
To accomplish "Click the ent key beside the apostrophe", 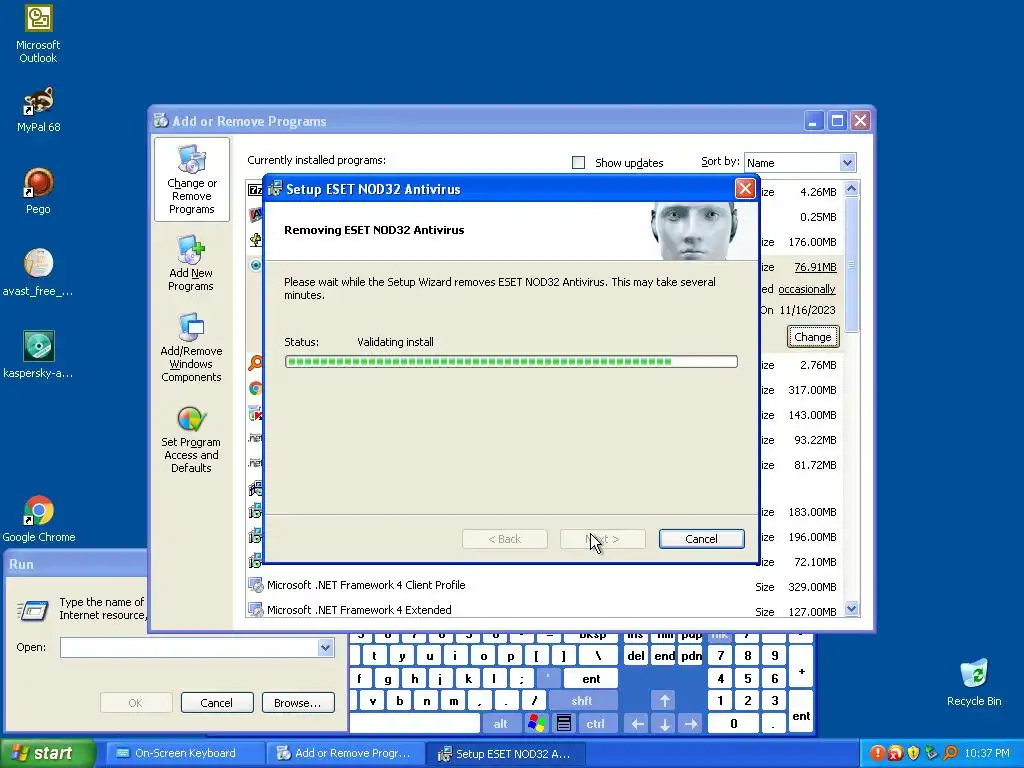I will click(590, 679).
